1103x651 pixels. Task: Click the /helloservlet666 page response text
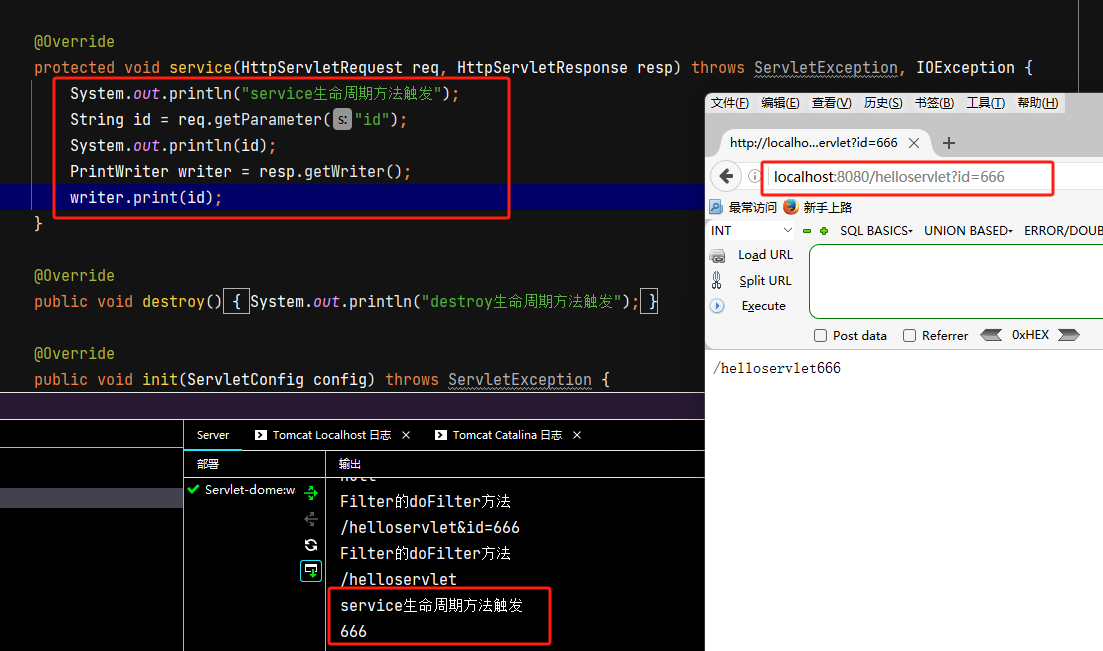click(x=777, y=368)
